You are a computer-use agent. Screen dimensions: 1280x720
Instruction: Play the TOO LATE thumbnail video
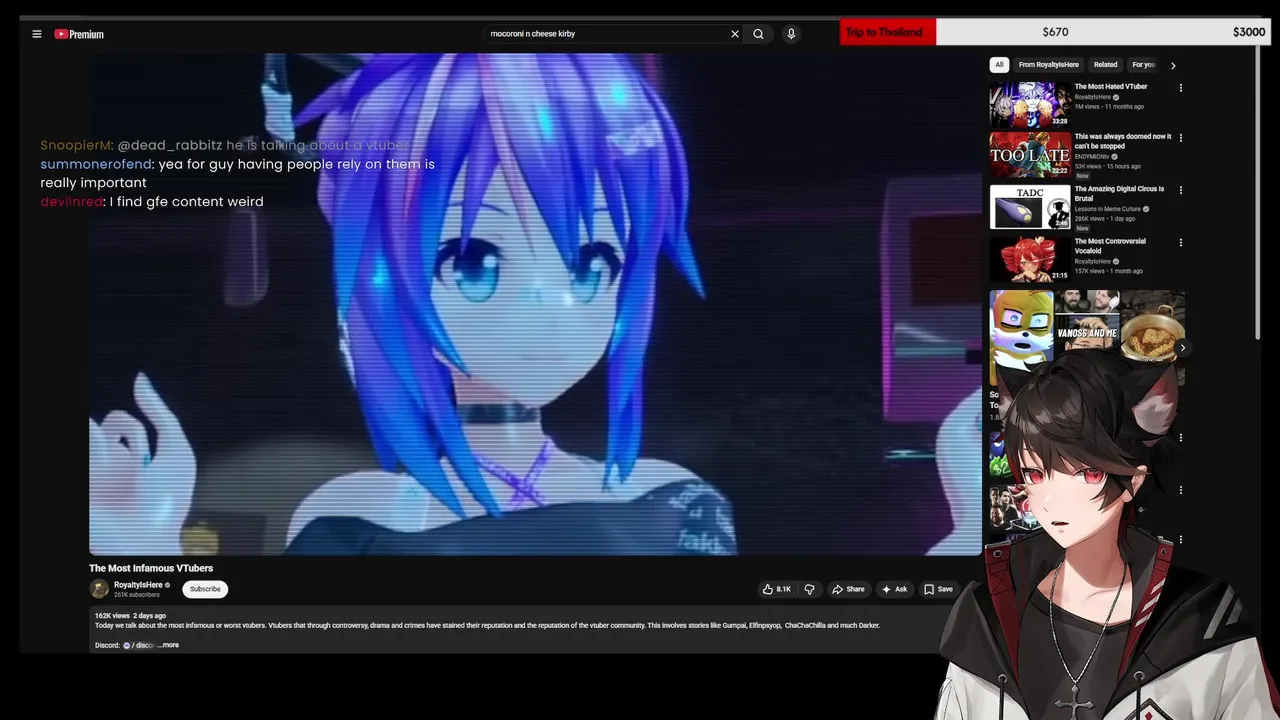1030,155
